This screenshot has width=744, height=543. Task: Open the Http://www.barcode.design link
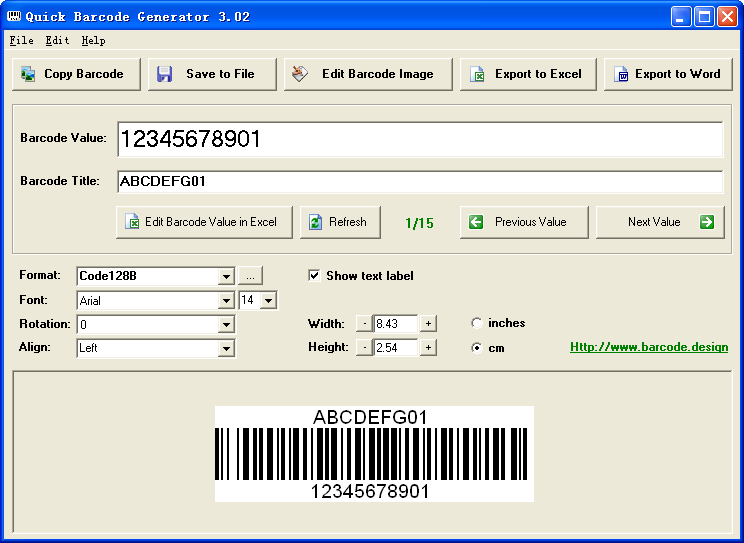pyautogui.click(x=649, y=347)
